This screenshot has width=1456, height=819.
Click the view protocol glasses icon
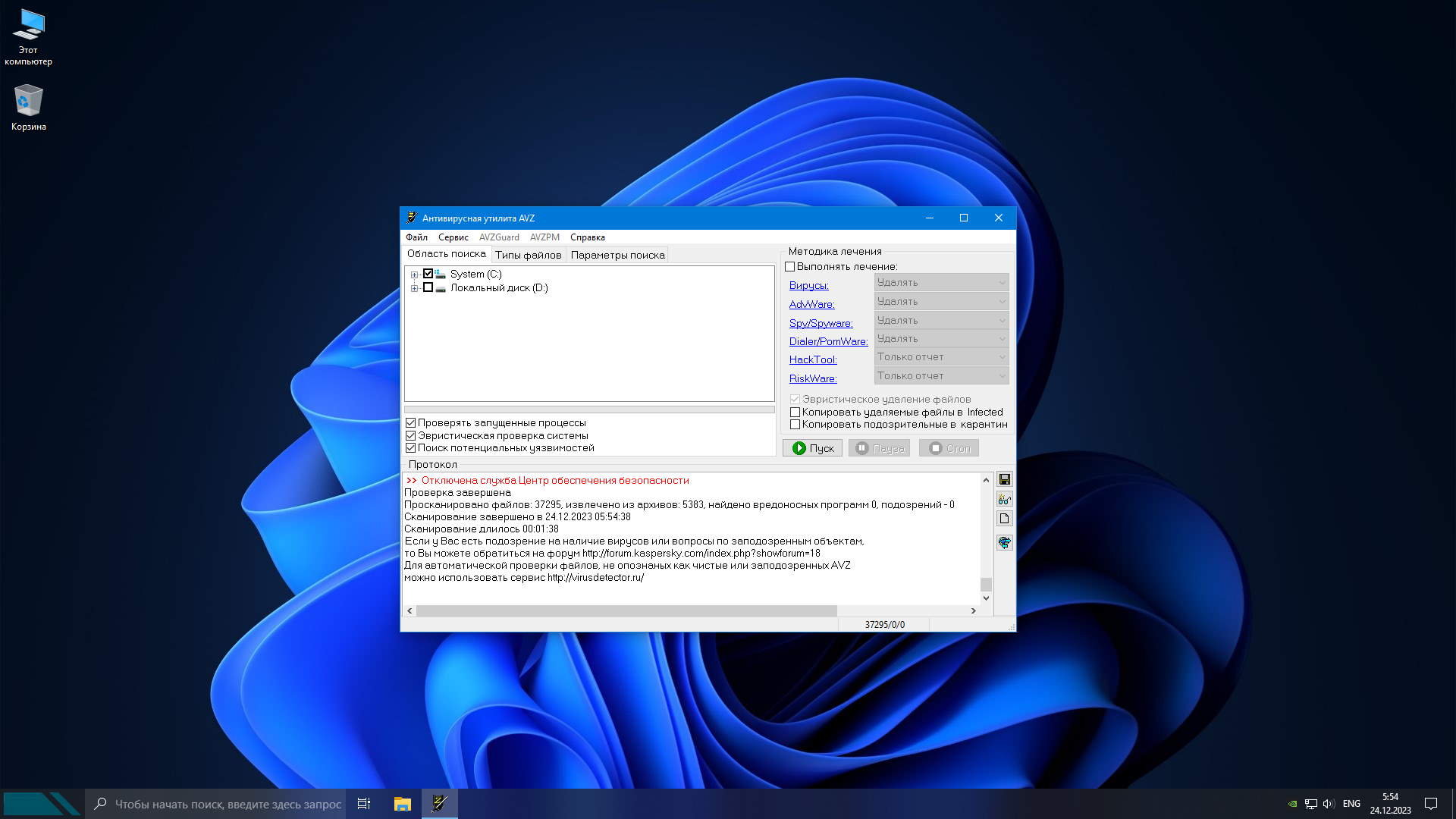[1004, 499]
